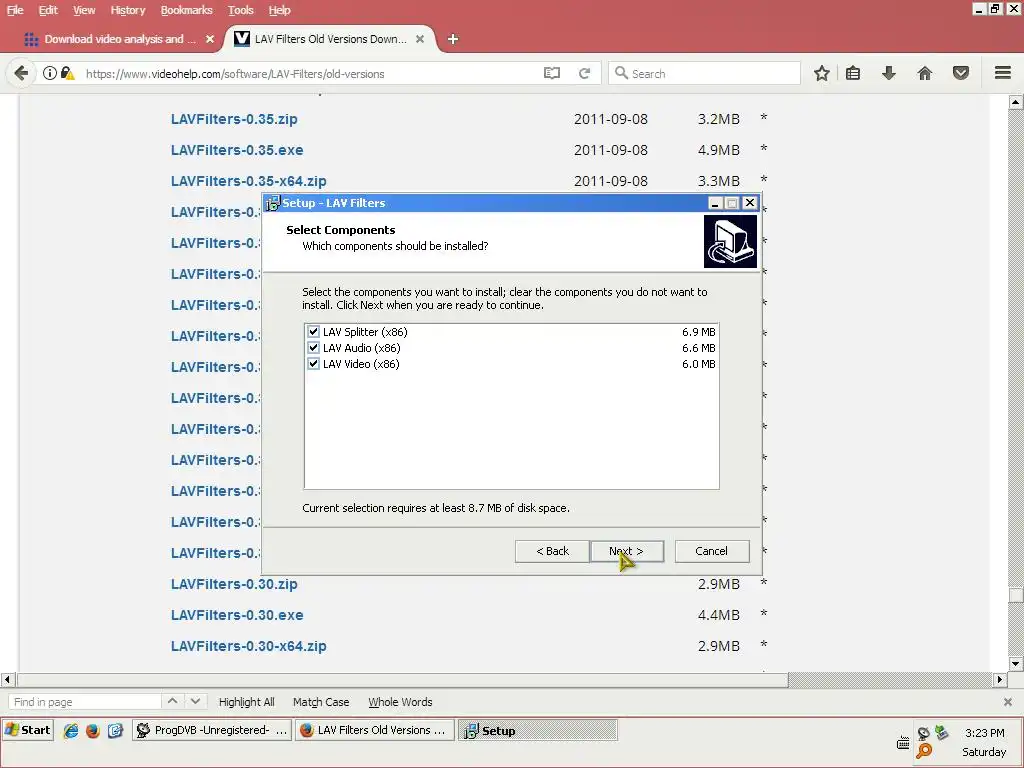Open the File menu

[15, 10]
